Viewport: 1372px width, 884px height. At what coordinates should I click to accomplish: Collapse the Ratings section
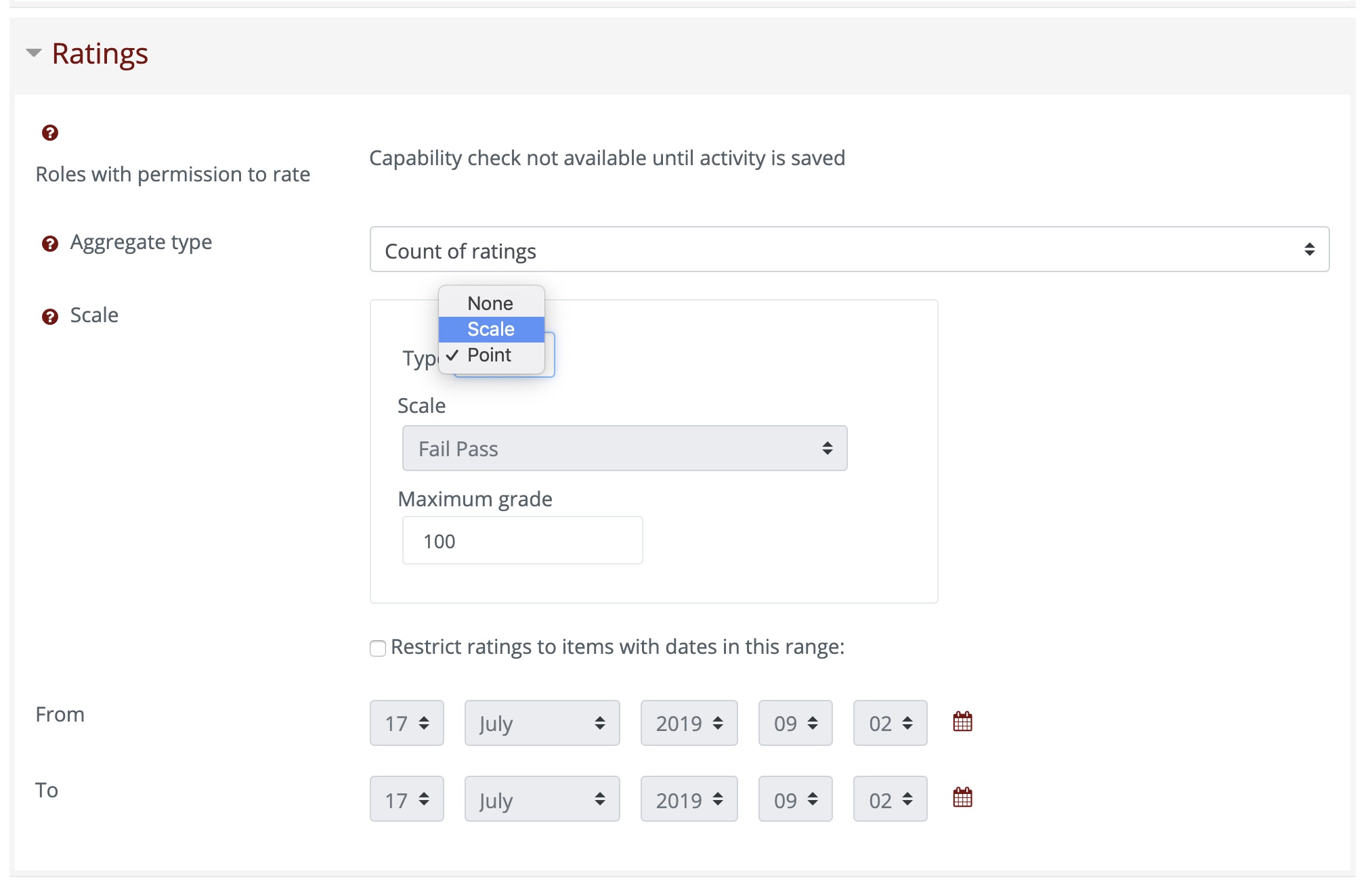tap(33, 51)
